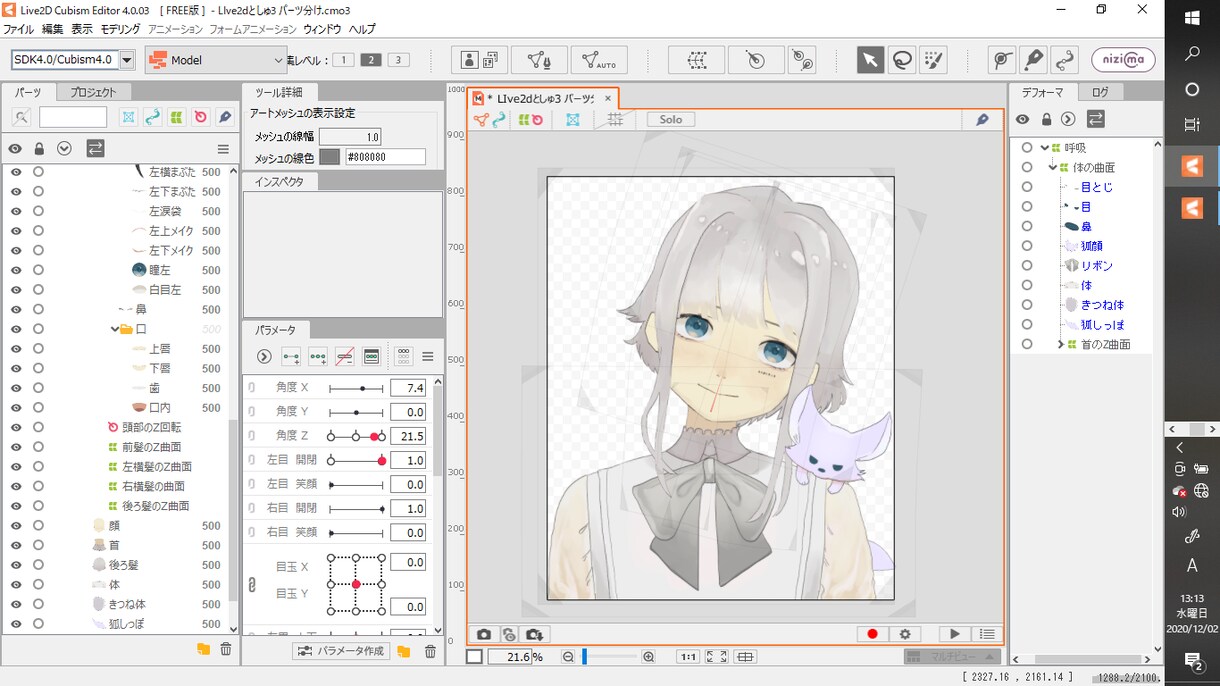Select the Arrow selection tool
The image size is (1220, 686).
coord(869,60)
